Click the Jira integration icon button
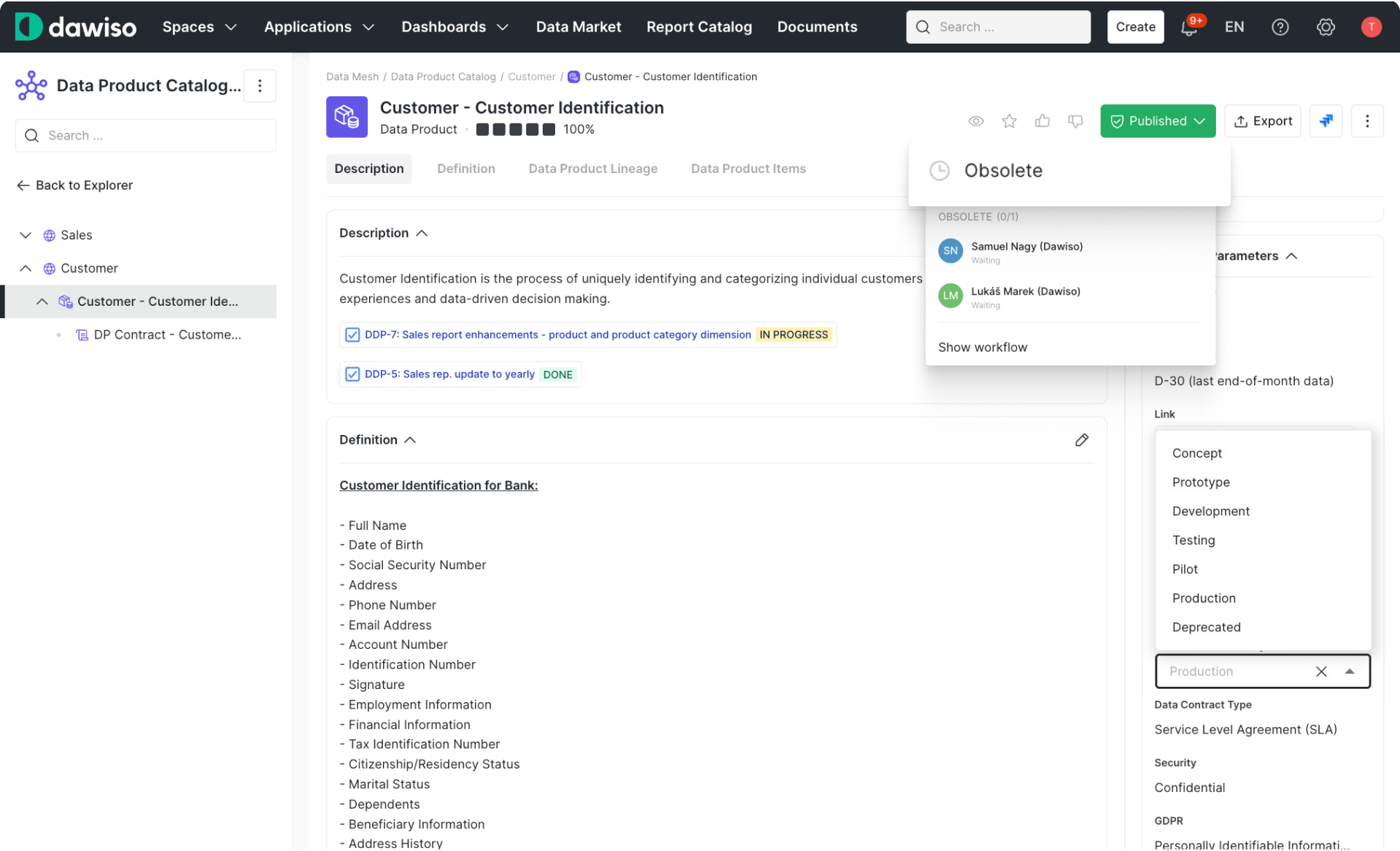Image resolution: width=1400 pixels, height=851 pixels. click(x=1326, y=121)
